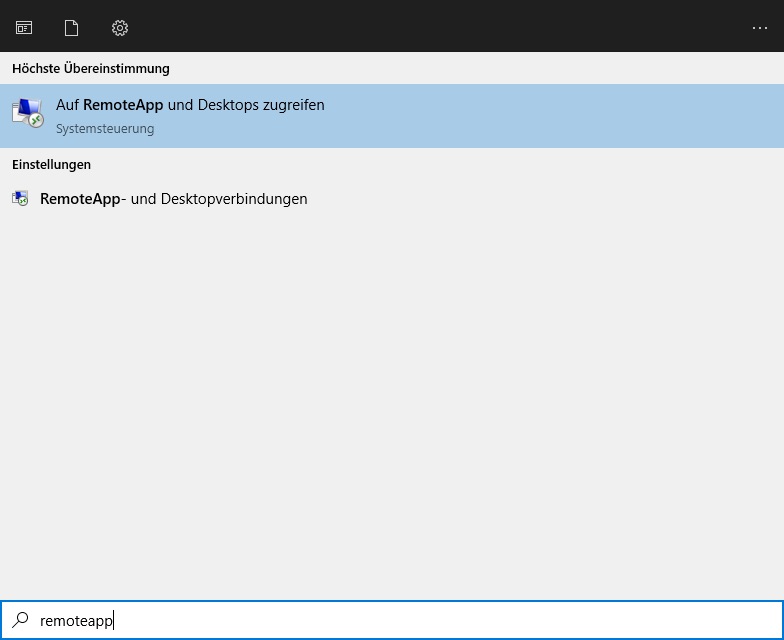784x640 pixels.
Task: Click the search box containing 'remoteapp'
Action: click(x=392, y=620)
